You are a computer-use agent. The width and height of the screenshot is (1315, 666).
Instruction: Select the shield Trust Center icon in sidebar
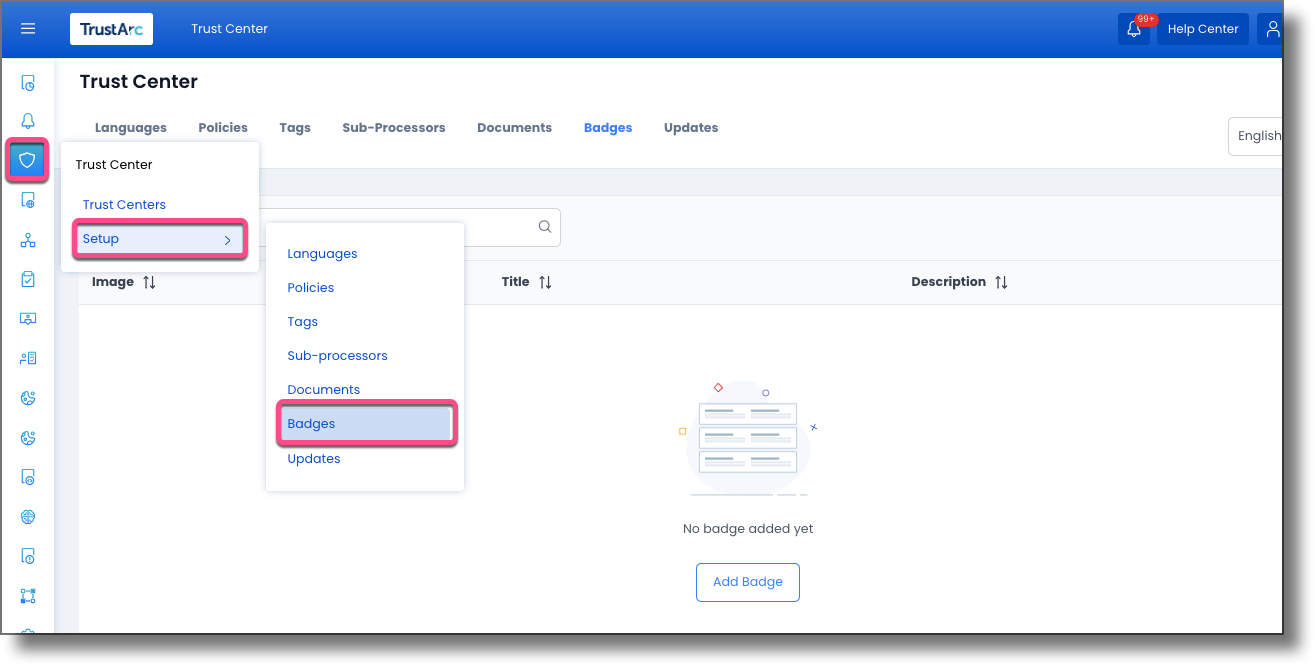click(27, 160)
